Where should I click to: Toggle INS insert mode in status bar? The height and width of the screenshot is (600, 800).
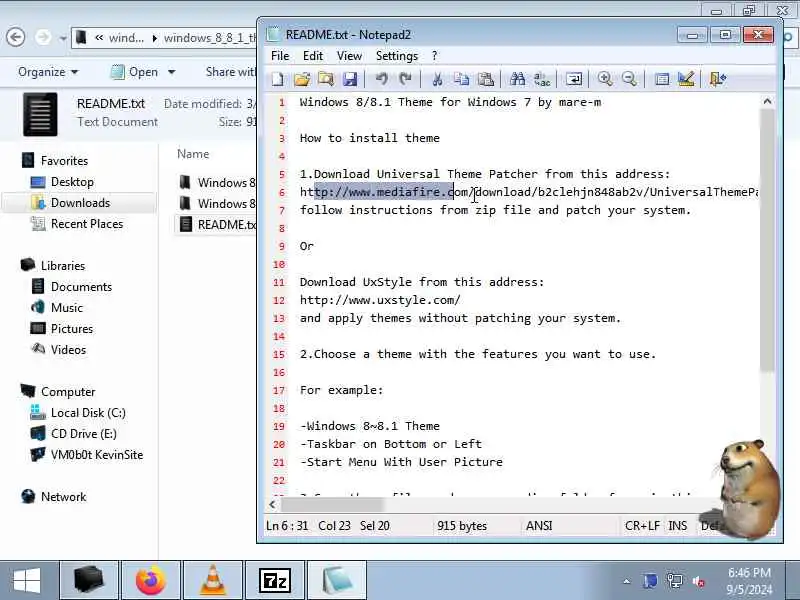coord(678,526)
